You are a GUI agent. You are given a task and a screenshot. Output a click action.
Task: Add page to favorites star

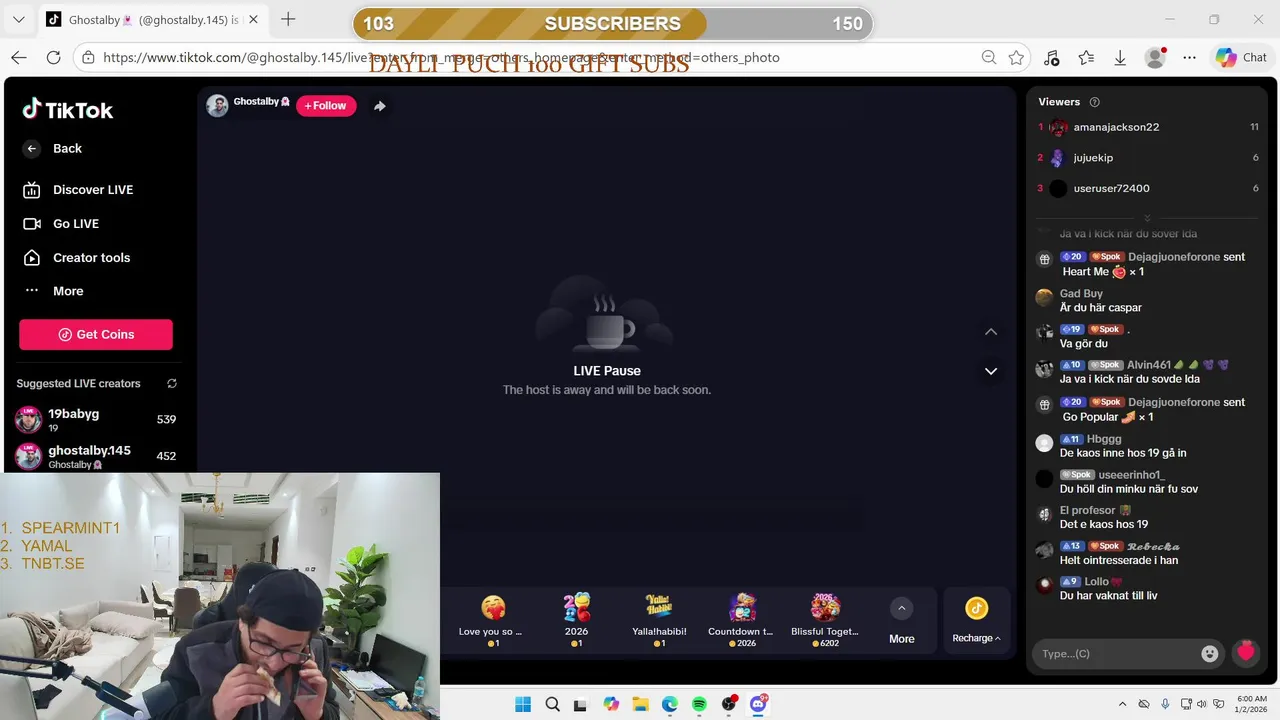click(1016, 58)
